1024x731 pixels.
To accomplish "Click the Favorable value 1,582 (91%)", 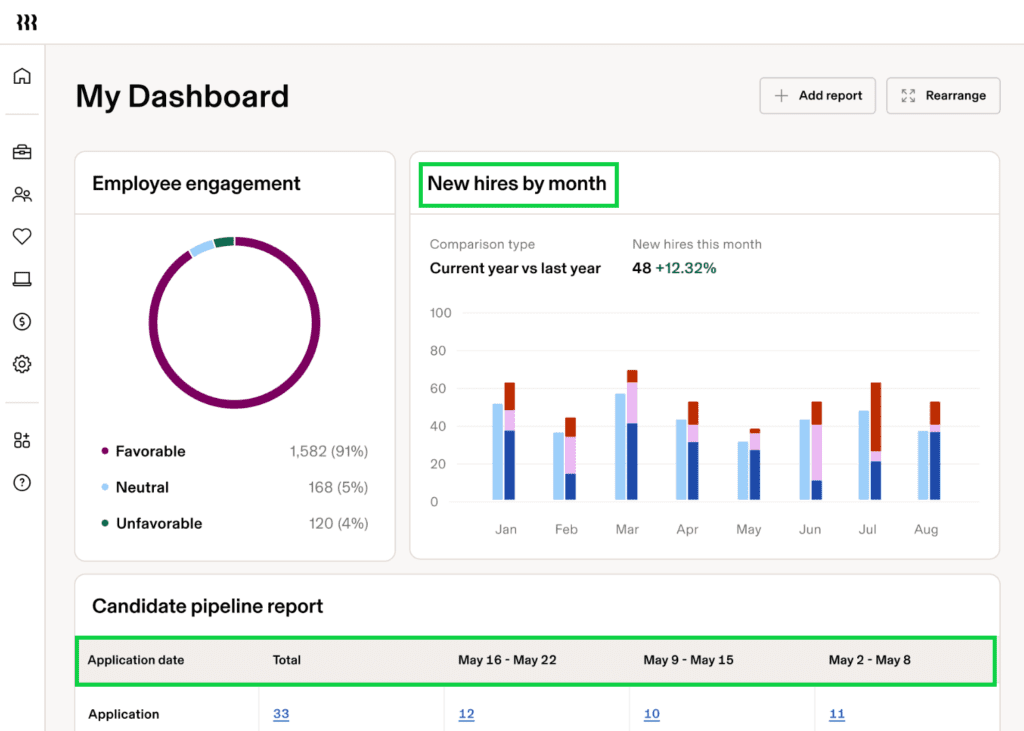I will tap(328, 451).
